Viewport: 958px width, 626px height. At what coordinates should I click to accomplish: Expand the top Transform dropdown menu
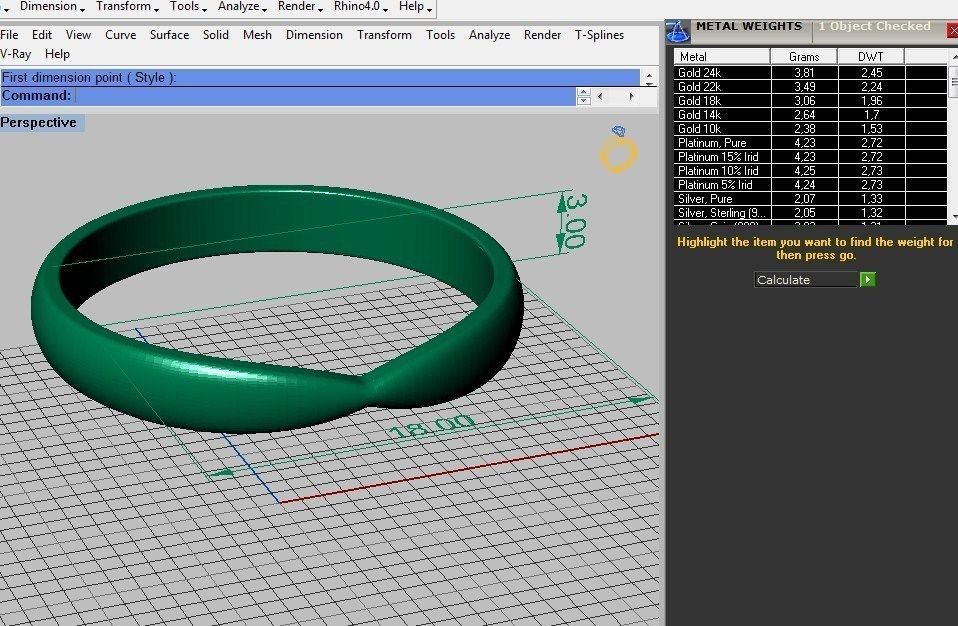127,7
